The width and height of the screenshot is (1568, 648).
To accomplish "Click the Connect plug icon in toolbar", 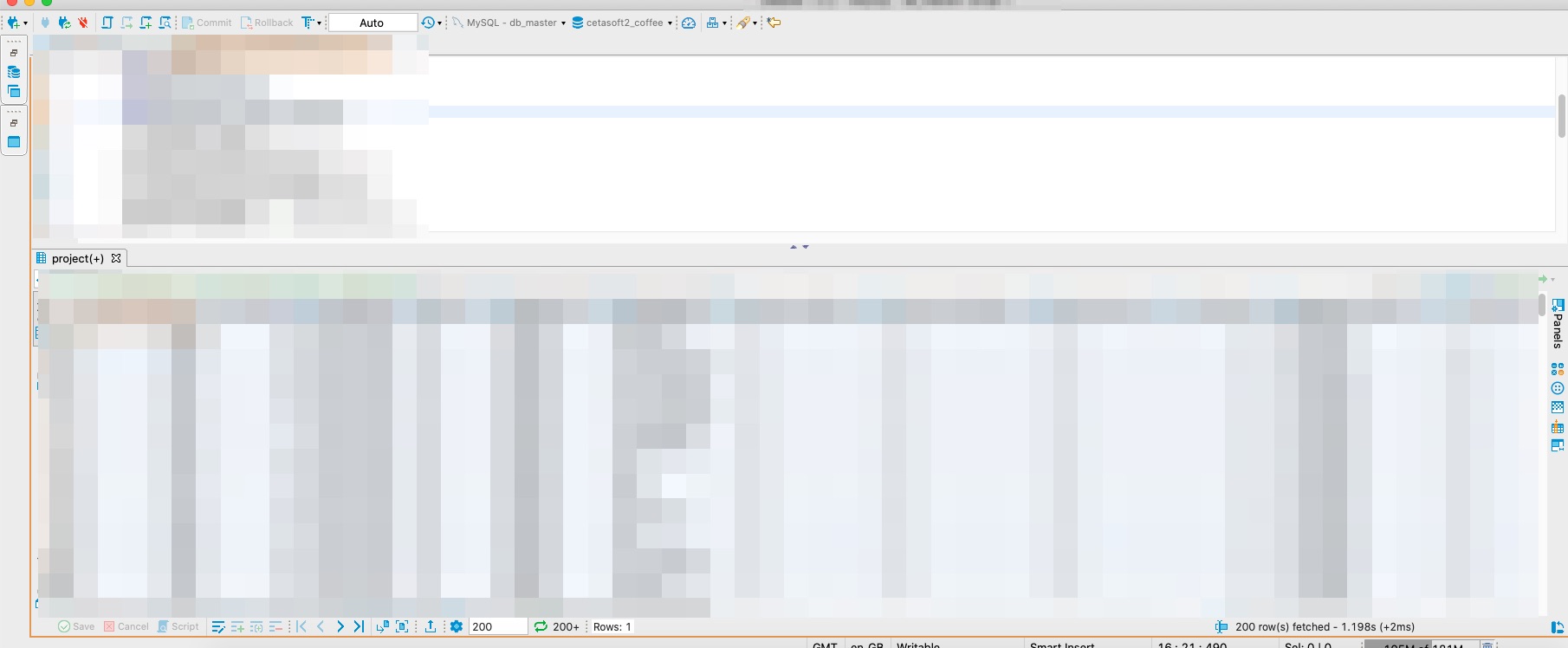I will point(45,23).
